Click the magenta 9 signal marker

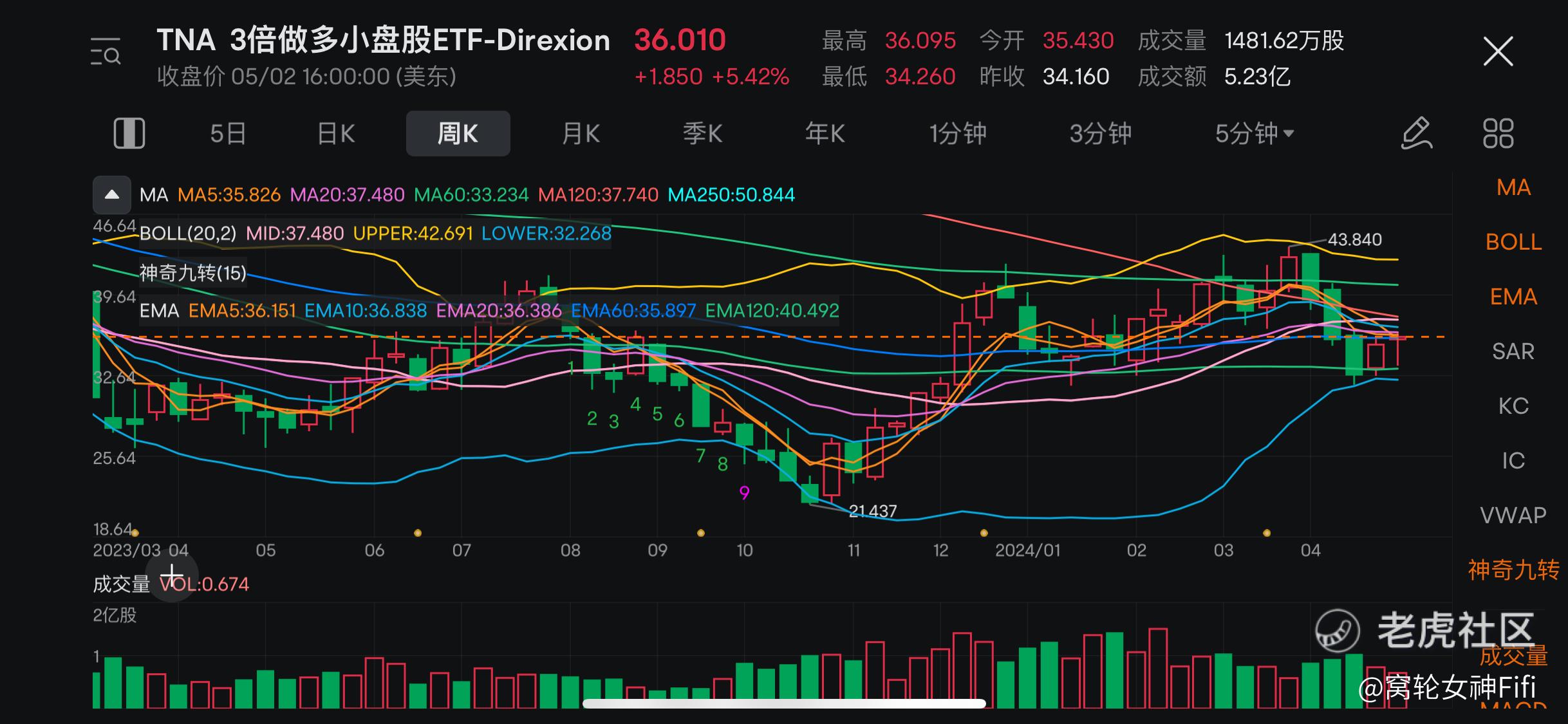coord(744,493)
